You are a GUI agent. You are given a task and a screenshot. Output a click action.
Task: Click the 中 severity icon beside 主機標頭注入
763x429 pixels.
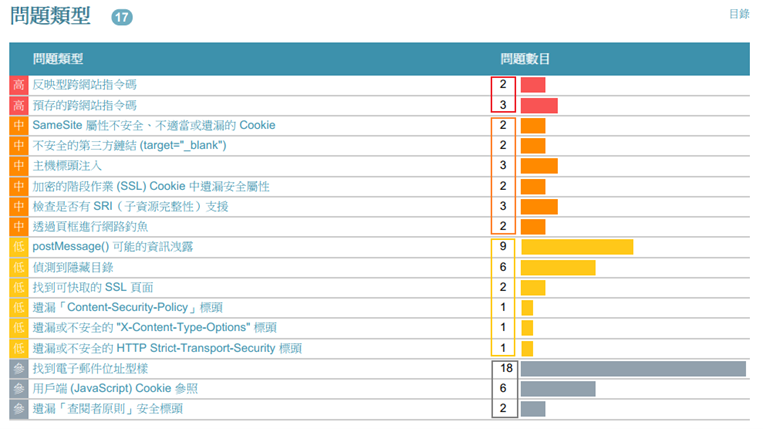pos(19,166)
